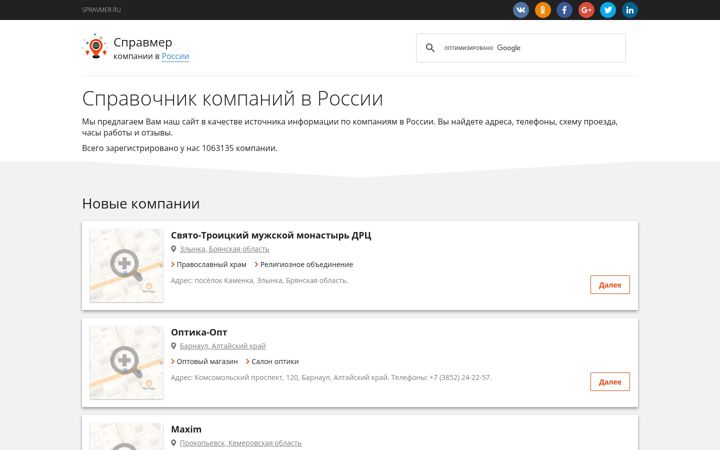The image size is (720, 450).
Task: Open the Справмер site title
Action: tap(143, 42)
